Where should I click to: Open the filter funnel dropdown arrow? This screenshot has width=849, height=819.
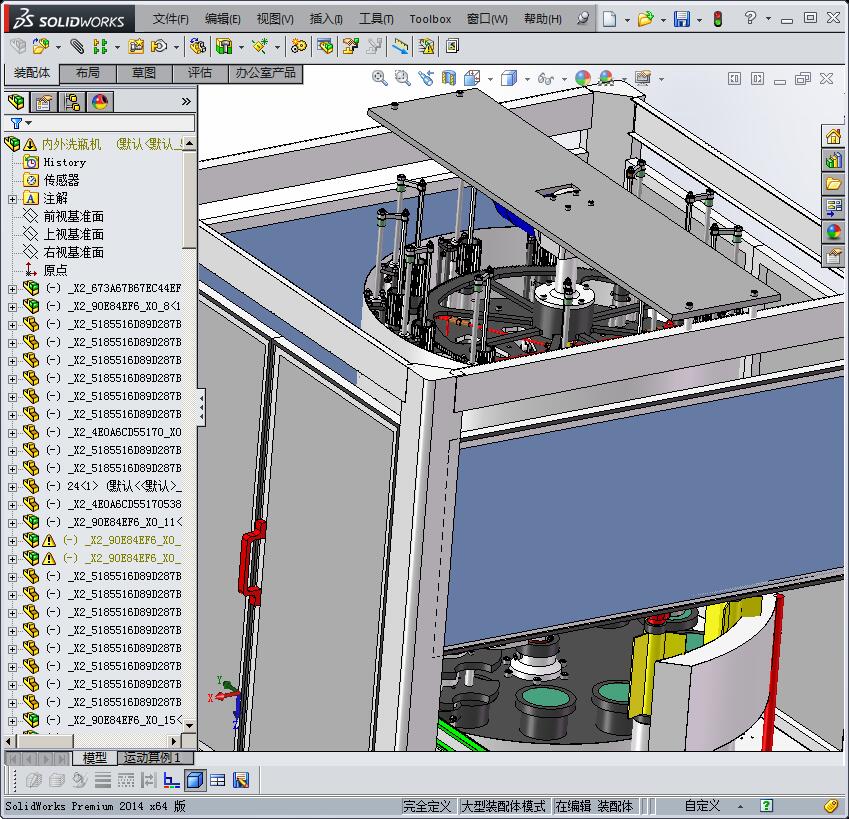tap(29, 123)
